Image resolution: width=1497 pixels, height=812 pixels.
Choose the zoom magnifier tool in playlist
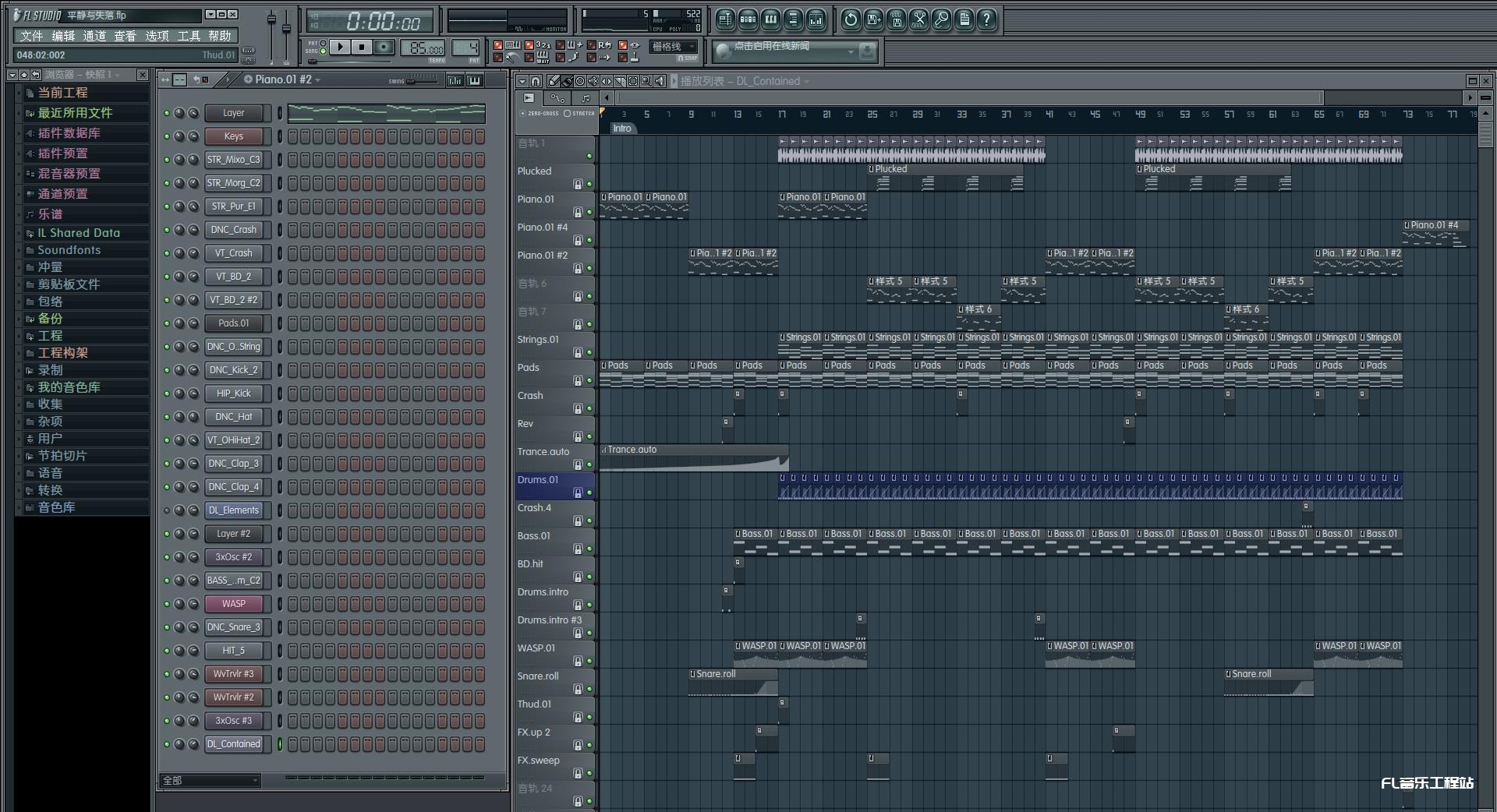[646, 81]
